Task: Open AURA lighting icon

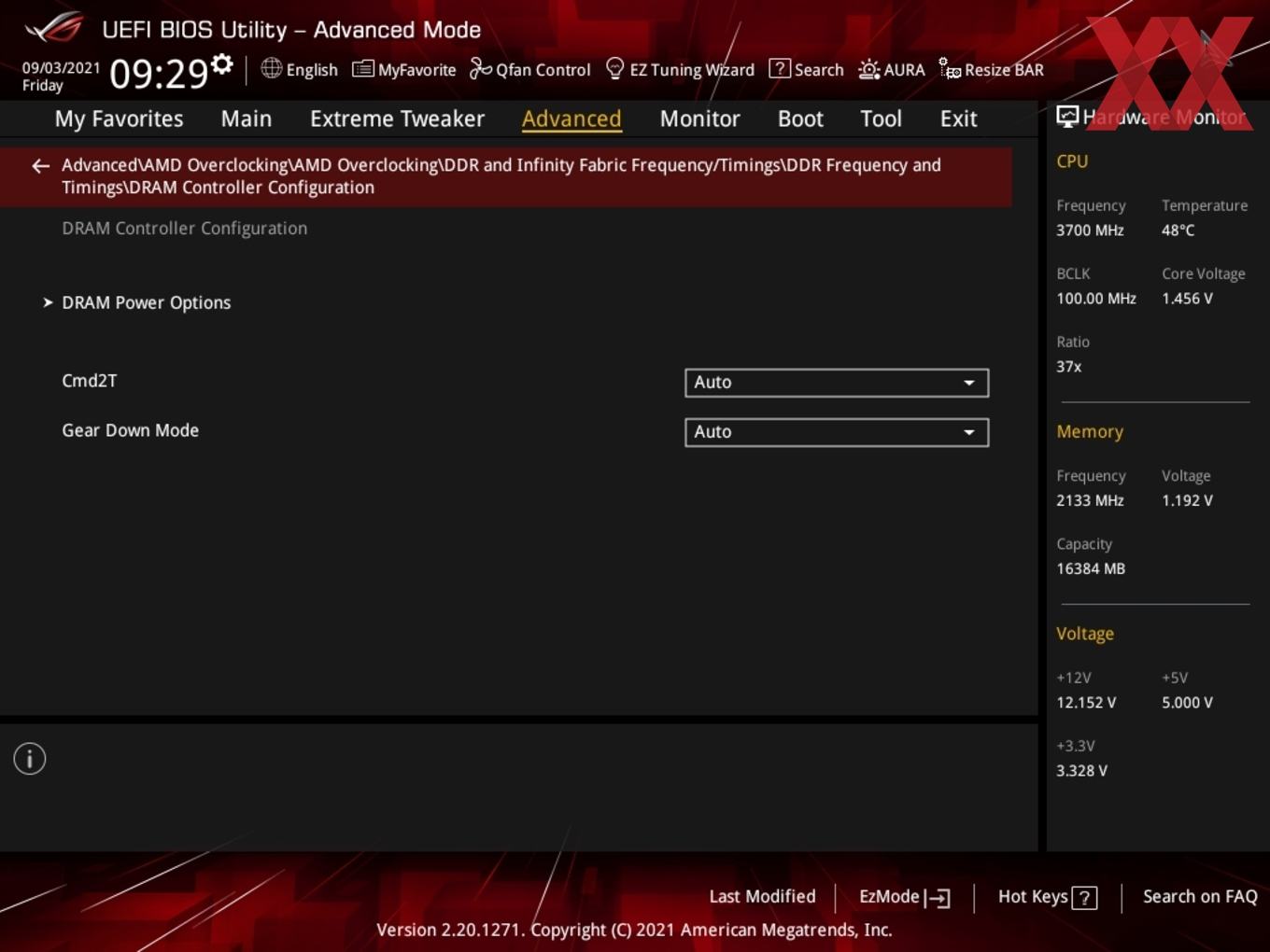Action: (x=868, y=69)
